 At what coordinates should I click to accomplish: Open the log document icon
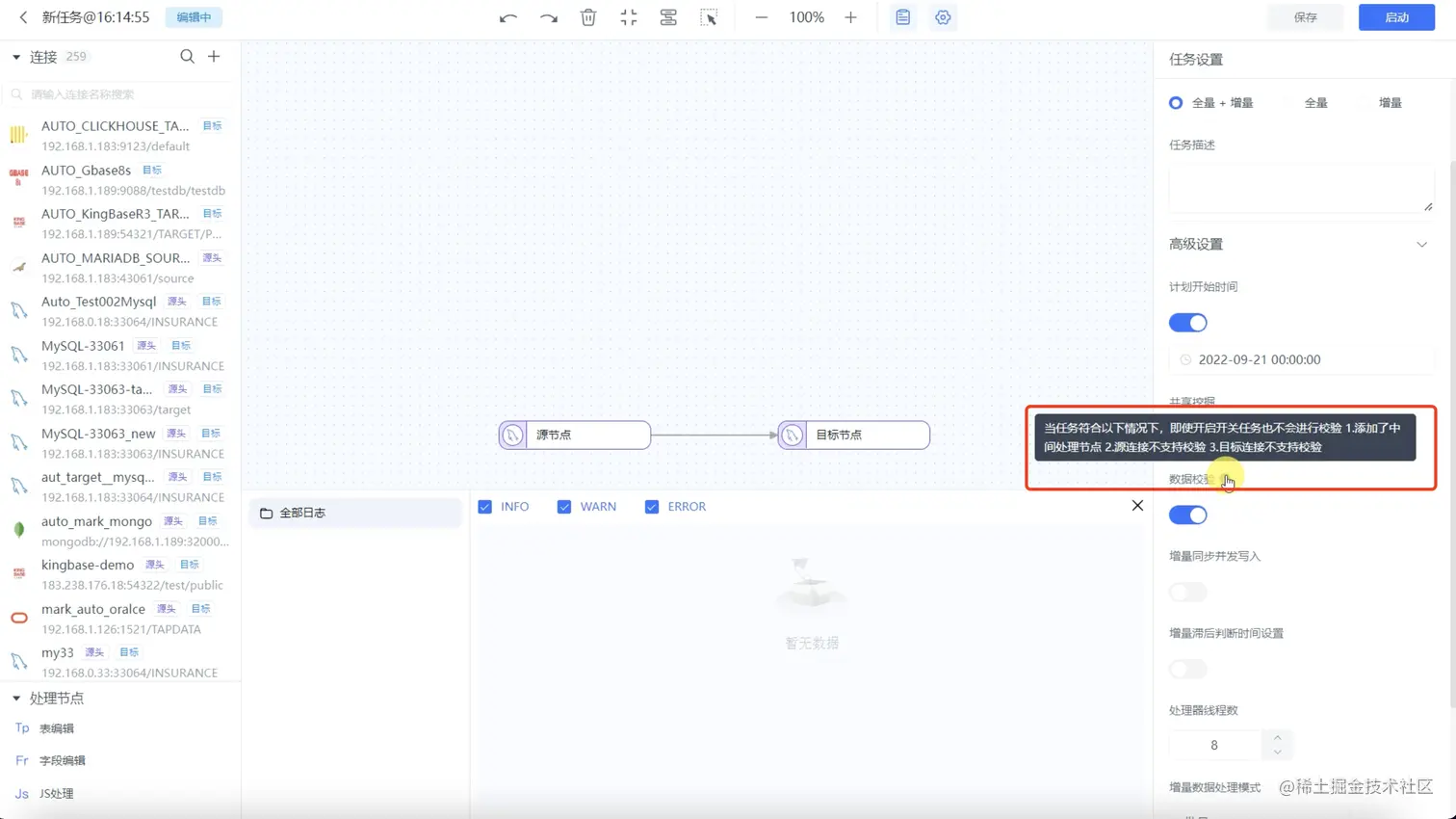pos(902,17)
